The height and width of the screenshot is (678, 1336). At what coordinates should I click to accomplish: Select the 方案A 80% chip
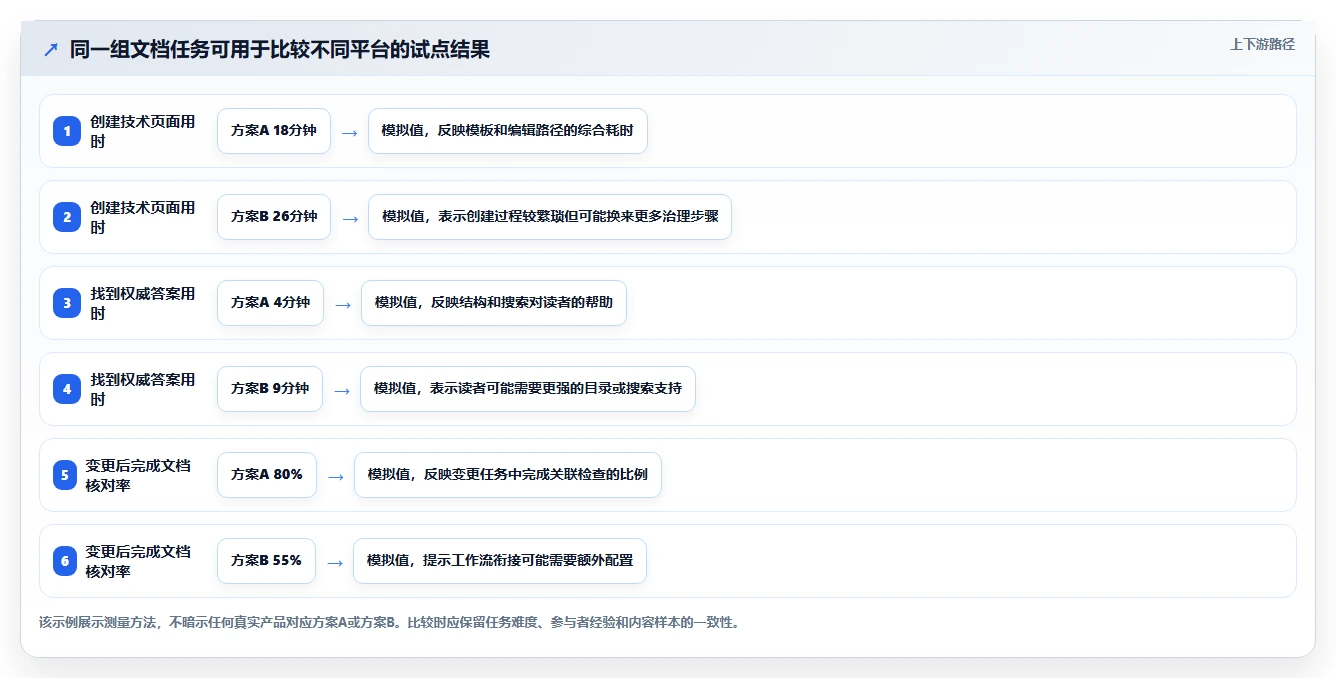coord(267,475)
